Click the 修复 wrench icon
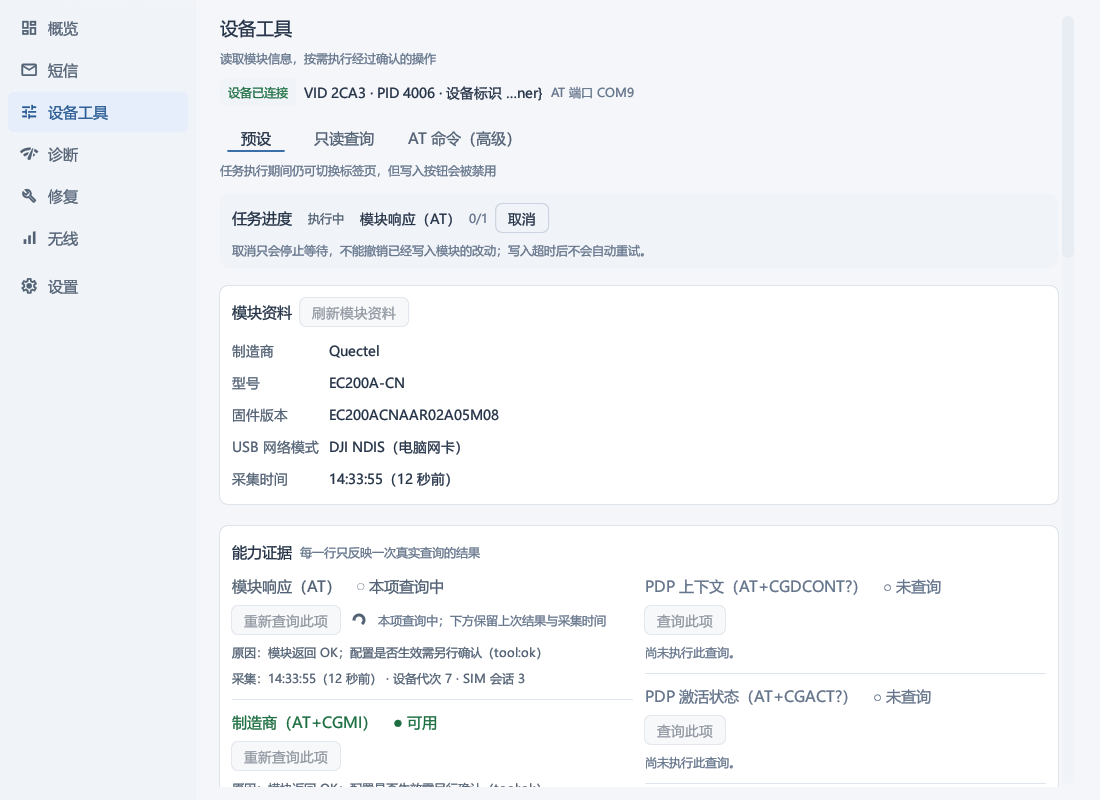1100x800 pixels. (x=29, y=196)
